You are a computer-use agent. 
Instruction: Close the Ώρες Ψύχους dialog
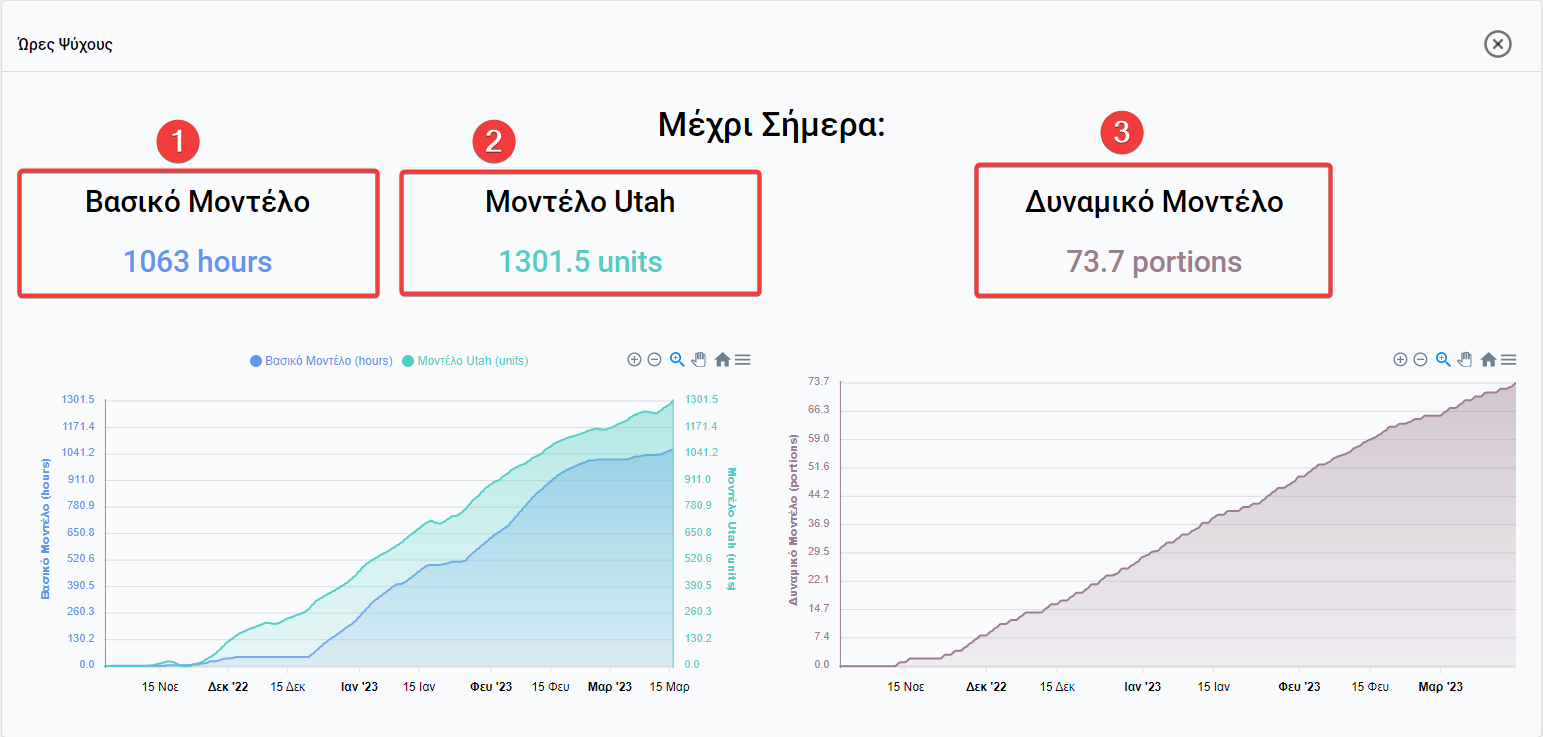(1497, 44)
